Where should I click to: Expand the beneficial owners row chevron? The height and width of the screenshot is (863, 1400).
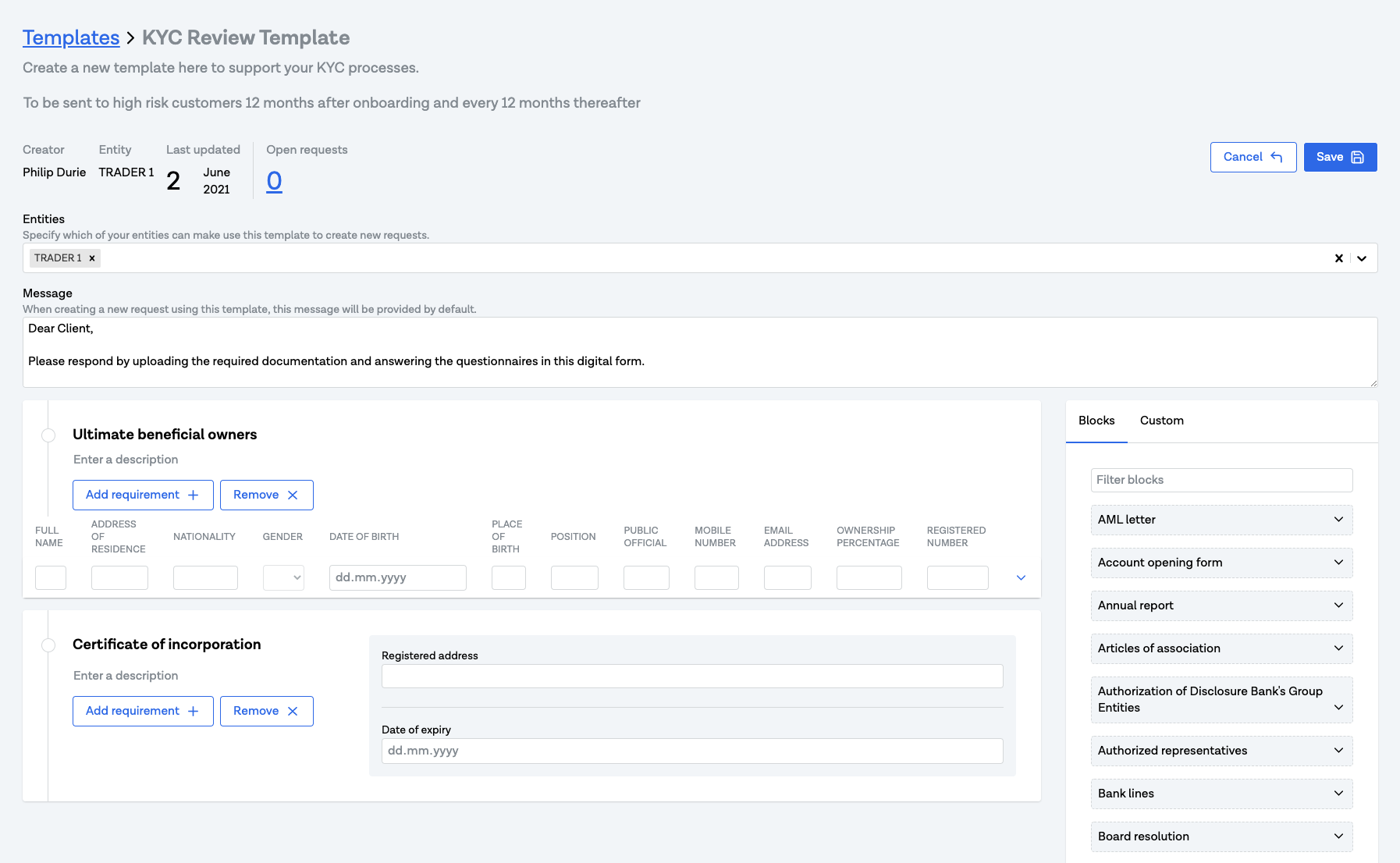(x=1021, y=578)
